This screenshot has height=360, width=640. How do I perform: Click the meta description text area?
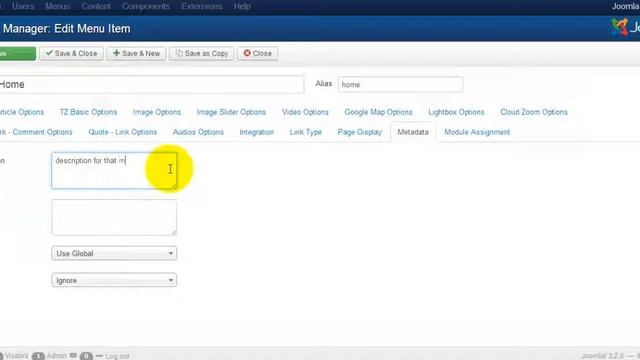pos(114,171)
